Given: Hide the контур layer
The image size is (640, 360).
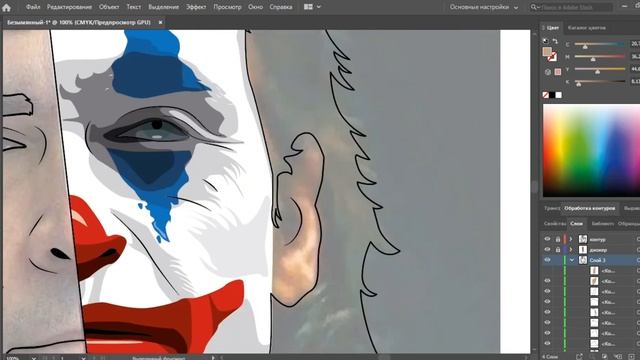Looking at the screenshot, I should pos(547,239).
